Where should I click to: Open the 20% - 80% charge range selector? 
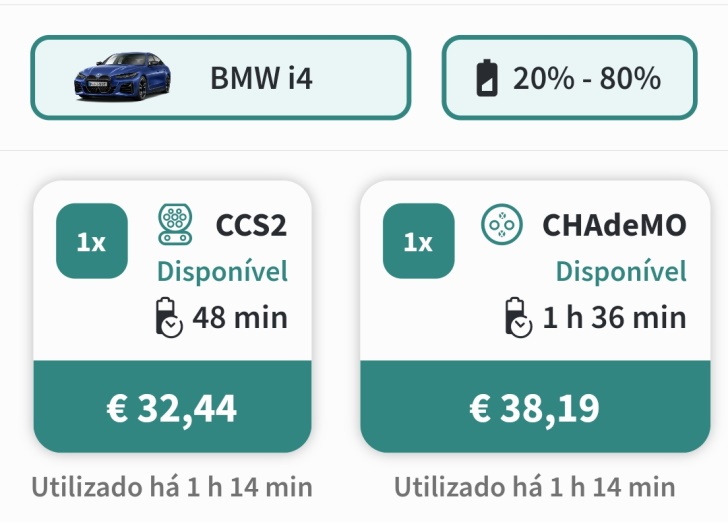[569, 78]
